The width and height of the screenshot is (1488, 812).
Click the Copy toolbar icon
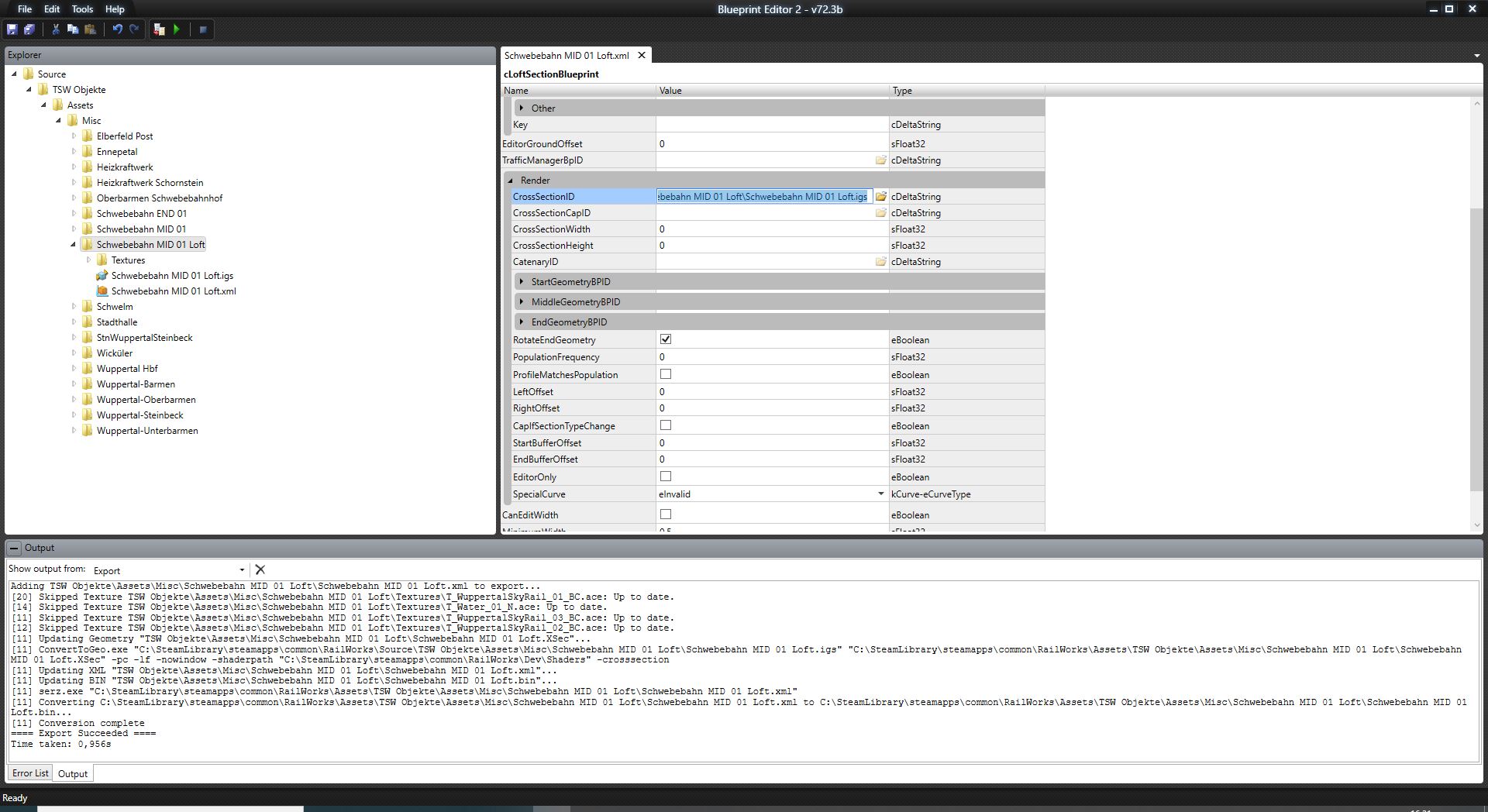click(x=73, y=29)
